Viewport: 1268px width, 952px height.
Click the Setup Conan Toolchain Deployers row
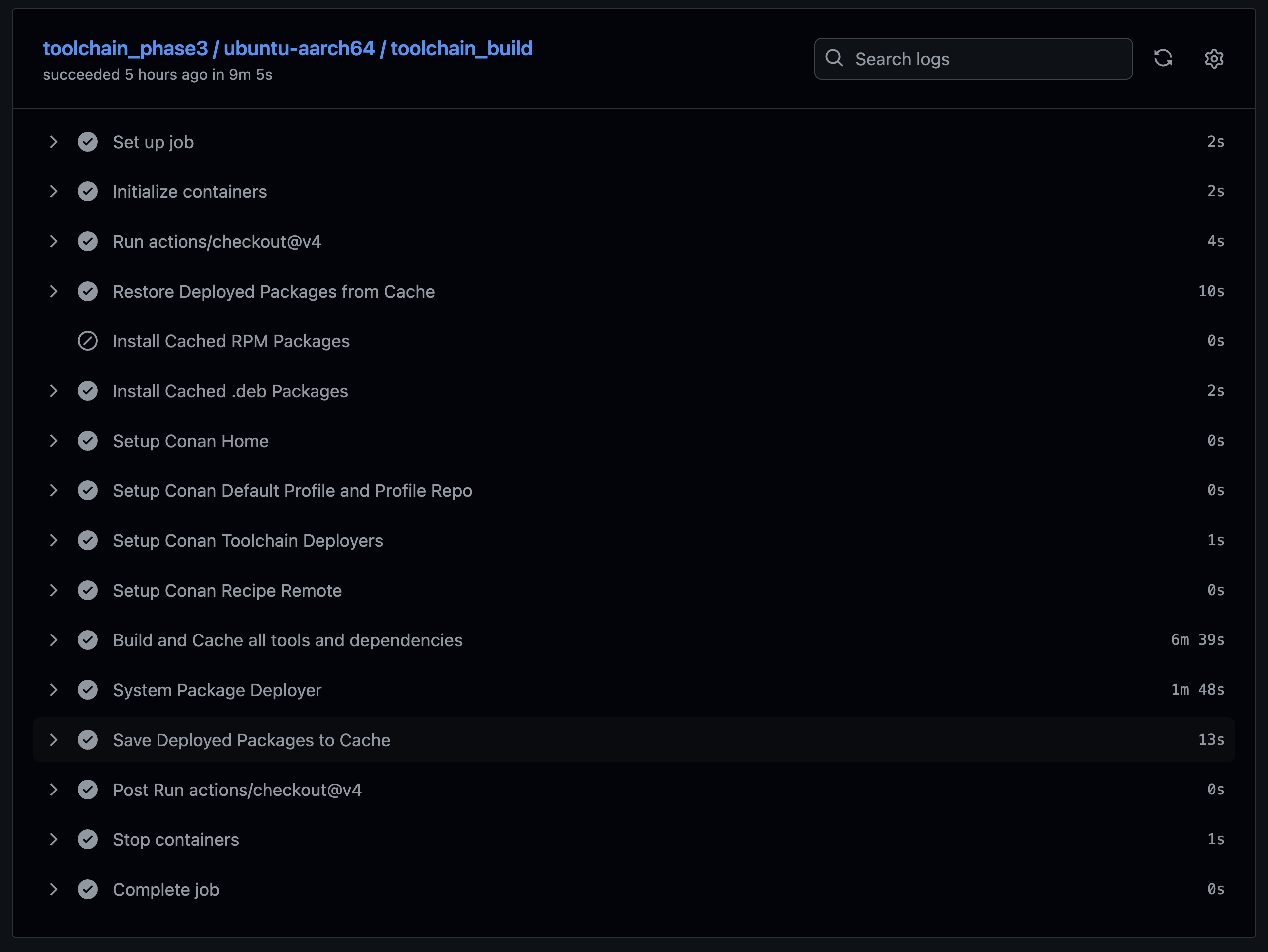pos(248,540)
